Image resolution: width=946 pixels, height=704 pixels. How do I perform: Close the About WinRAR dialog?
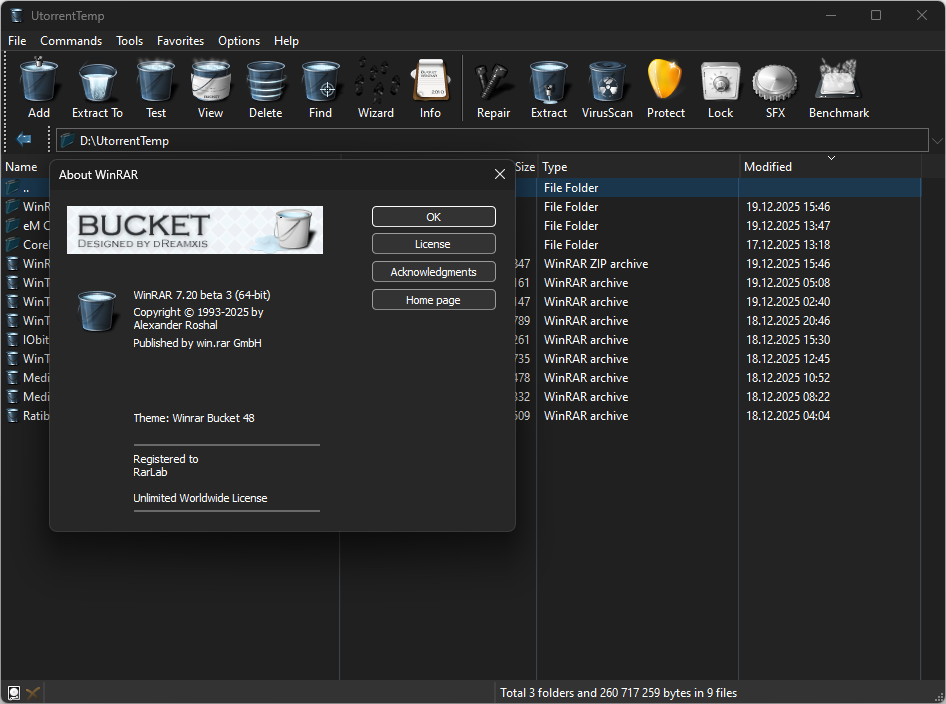tap(500, 174)
